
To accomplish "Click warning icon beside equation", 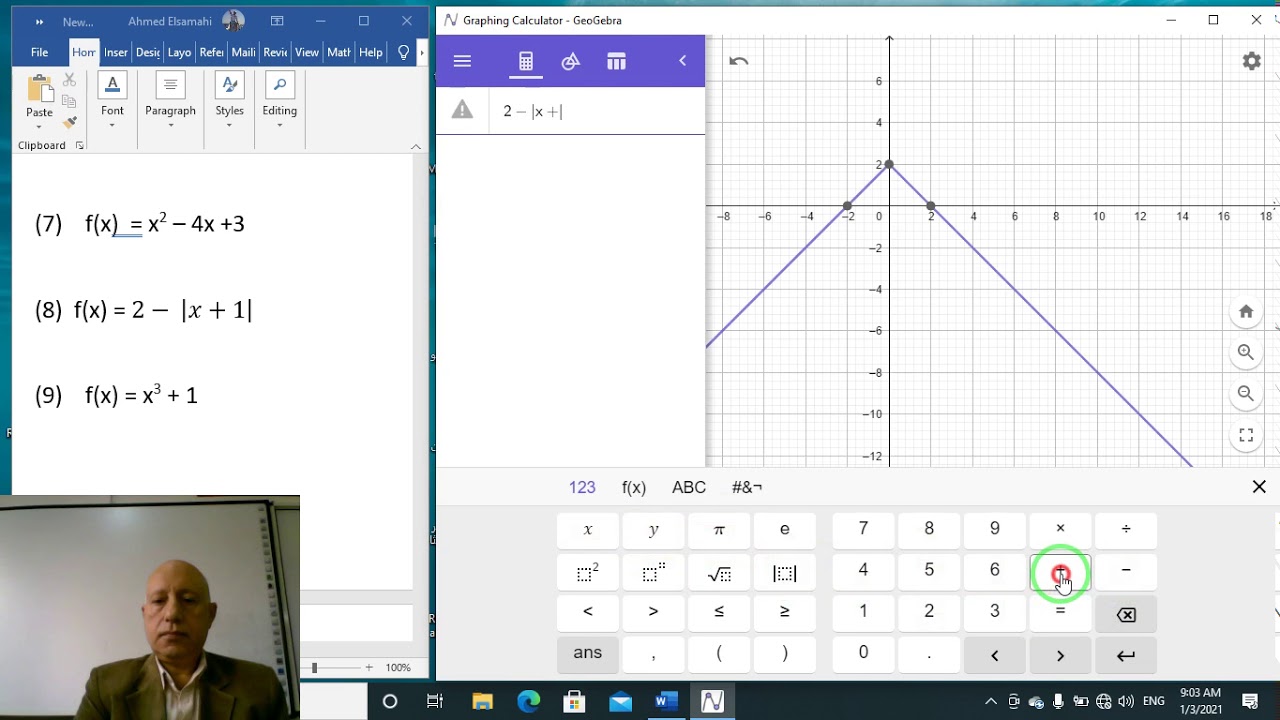I will (x=462, y=110).
